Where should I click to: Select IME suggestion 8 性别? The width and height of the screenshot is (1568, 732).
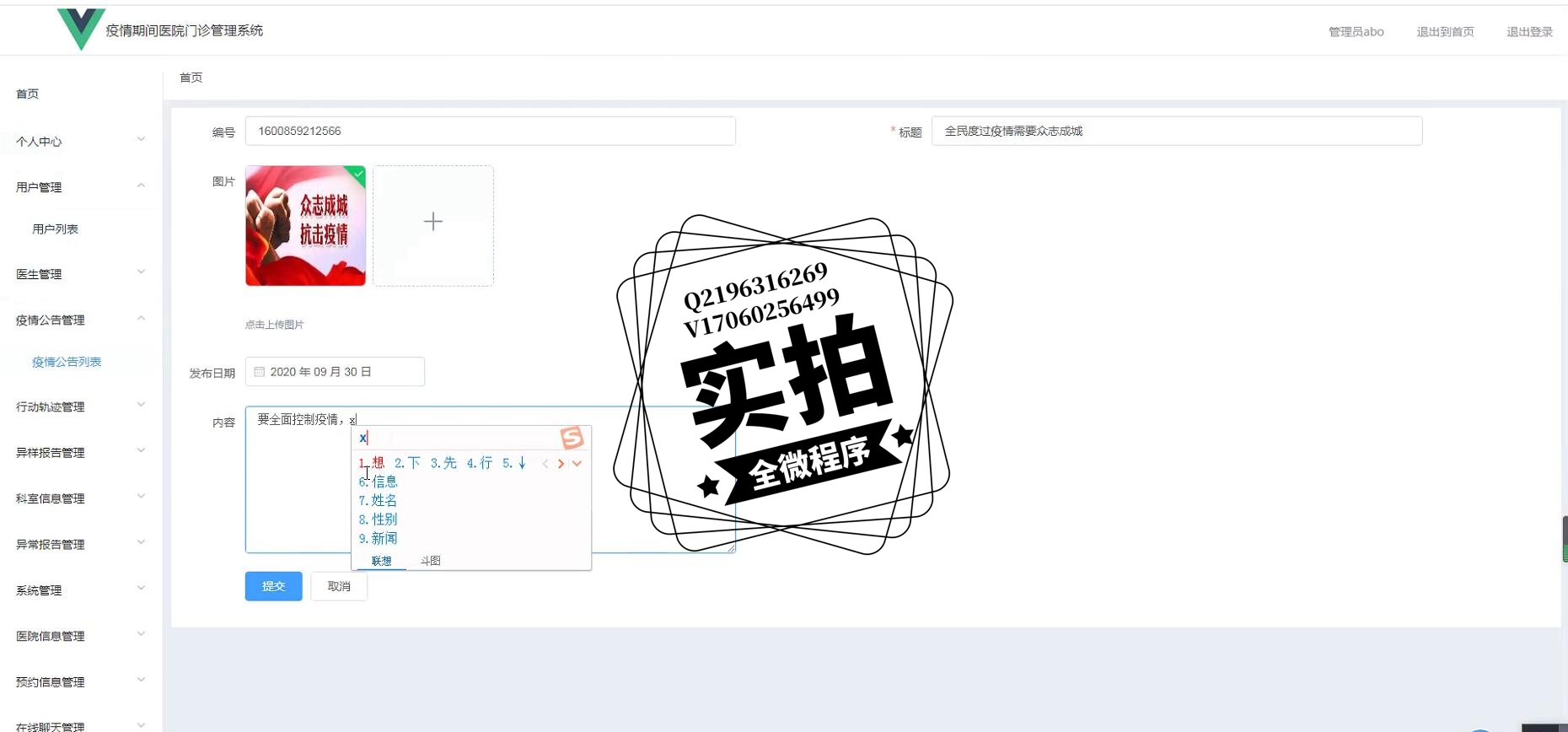click(379, 519)
